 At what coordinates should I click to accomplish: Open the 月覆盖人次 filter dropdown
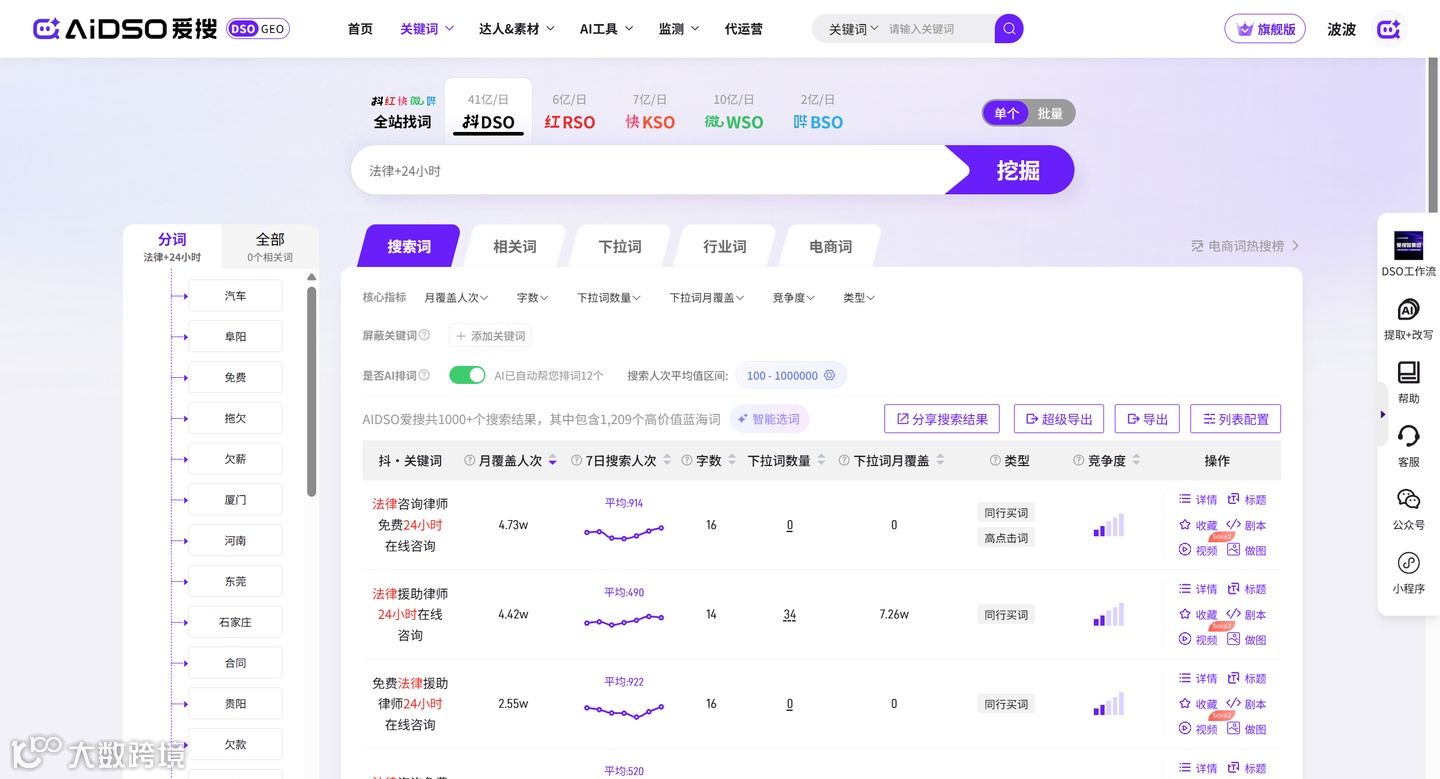pos(457,297)
